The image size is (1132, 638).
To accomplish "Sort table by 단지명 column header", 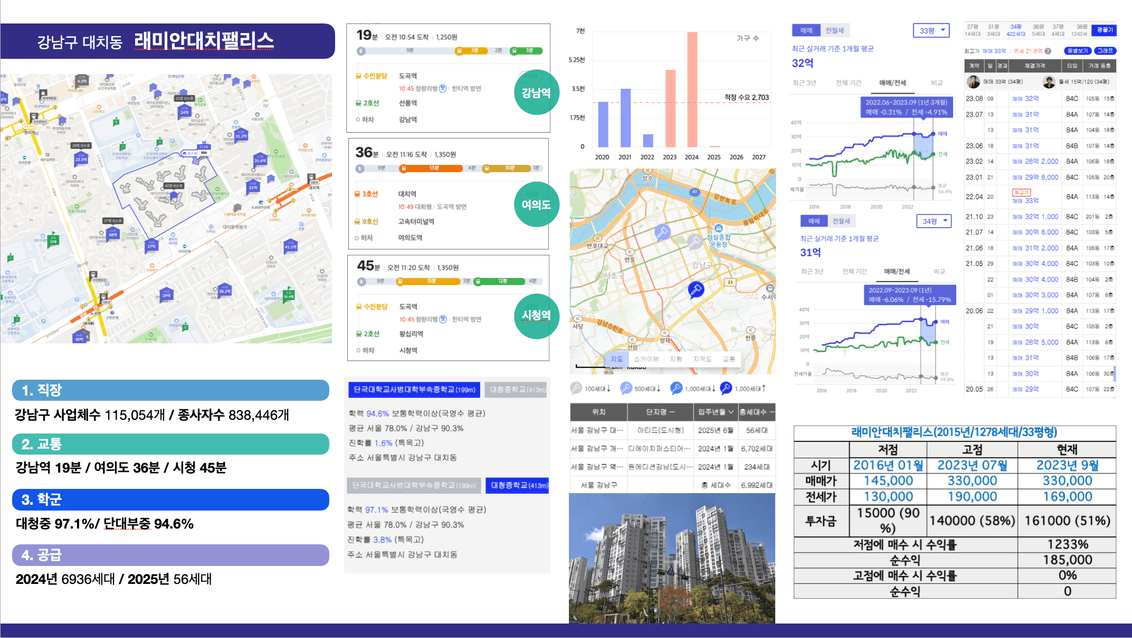I will (x=661, y=411).
